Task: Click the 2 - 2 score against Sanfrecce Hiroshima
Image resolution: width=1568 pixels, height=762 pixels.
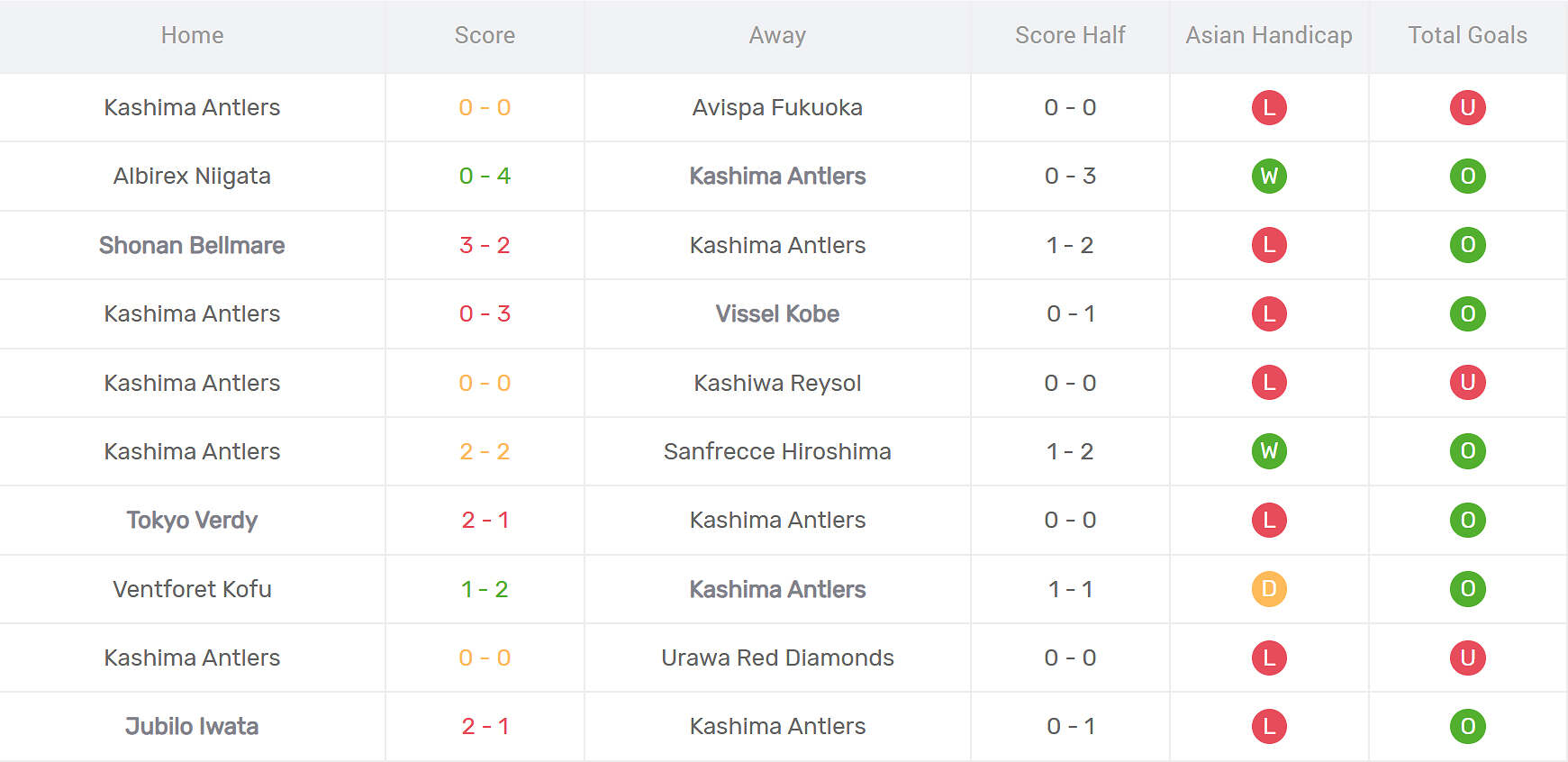Action: coord(485,451)
